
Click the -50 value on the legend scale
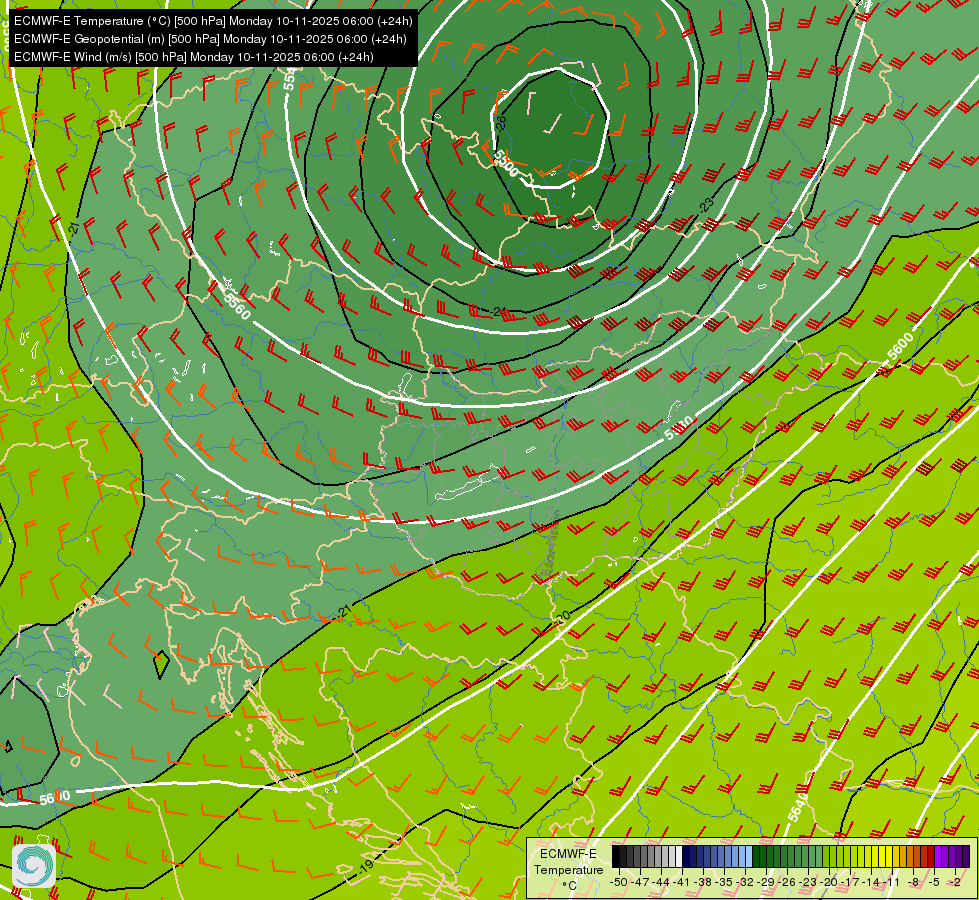point(619,882)
